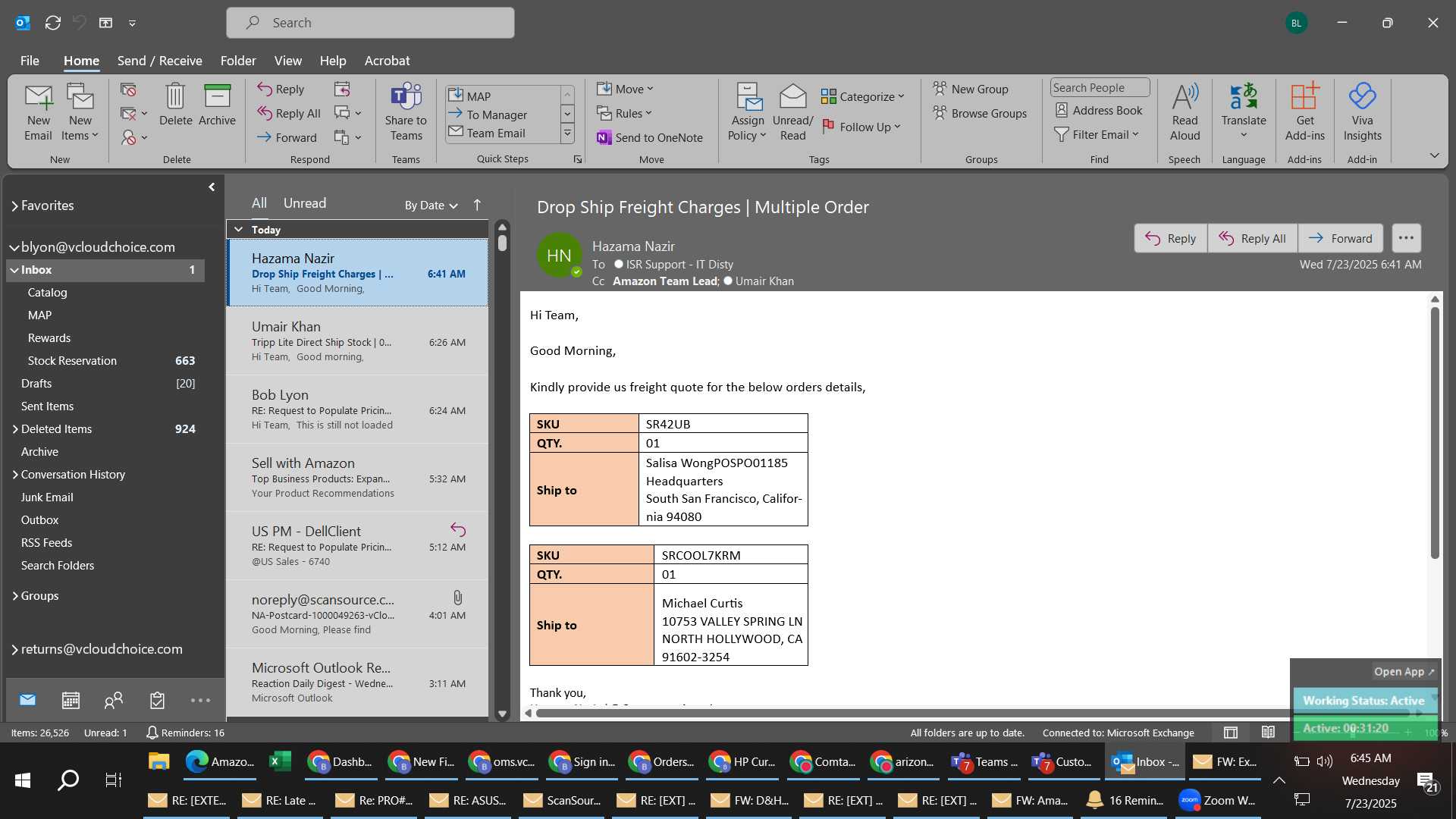Image resolution: width=1456 pixels, height=819 pixels.
Task: Switch to the Send / Receive tab
Action: point(159,61)
